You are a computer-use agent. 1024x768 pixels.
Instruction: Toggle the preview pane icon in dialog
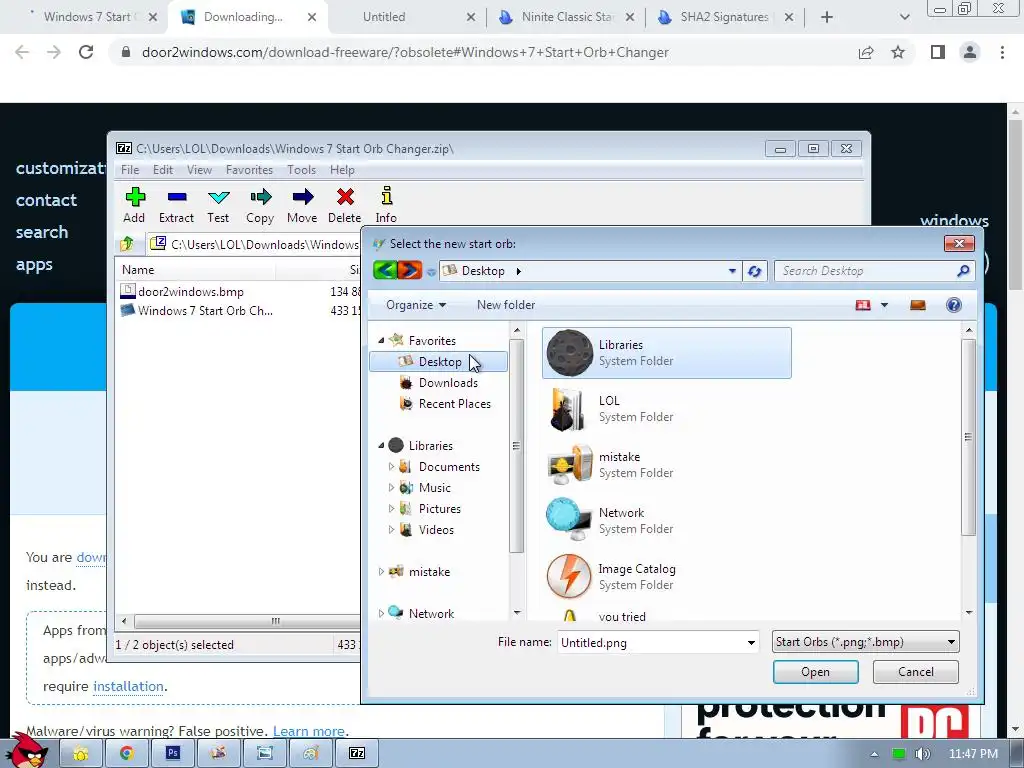918,305
